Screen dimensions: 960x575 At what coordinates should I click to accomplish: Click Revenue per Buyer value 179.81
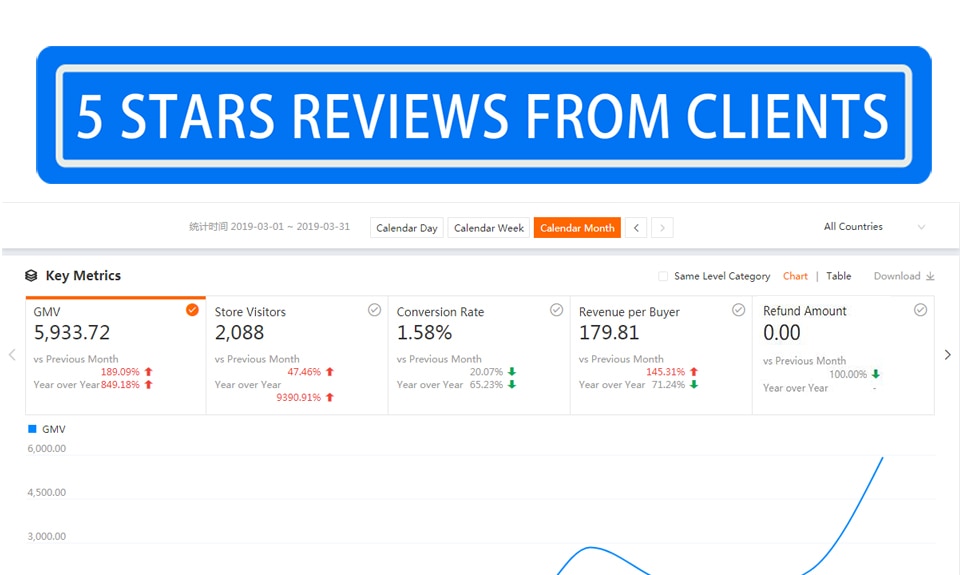[x=609, y=333]
